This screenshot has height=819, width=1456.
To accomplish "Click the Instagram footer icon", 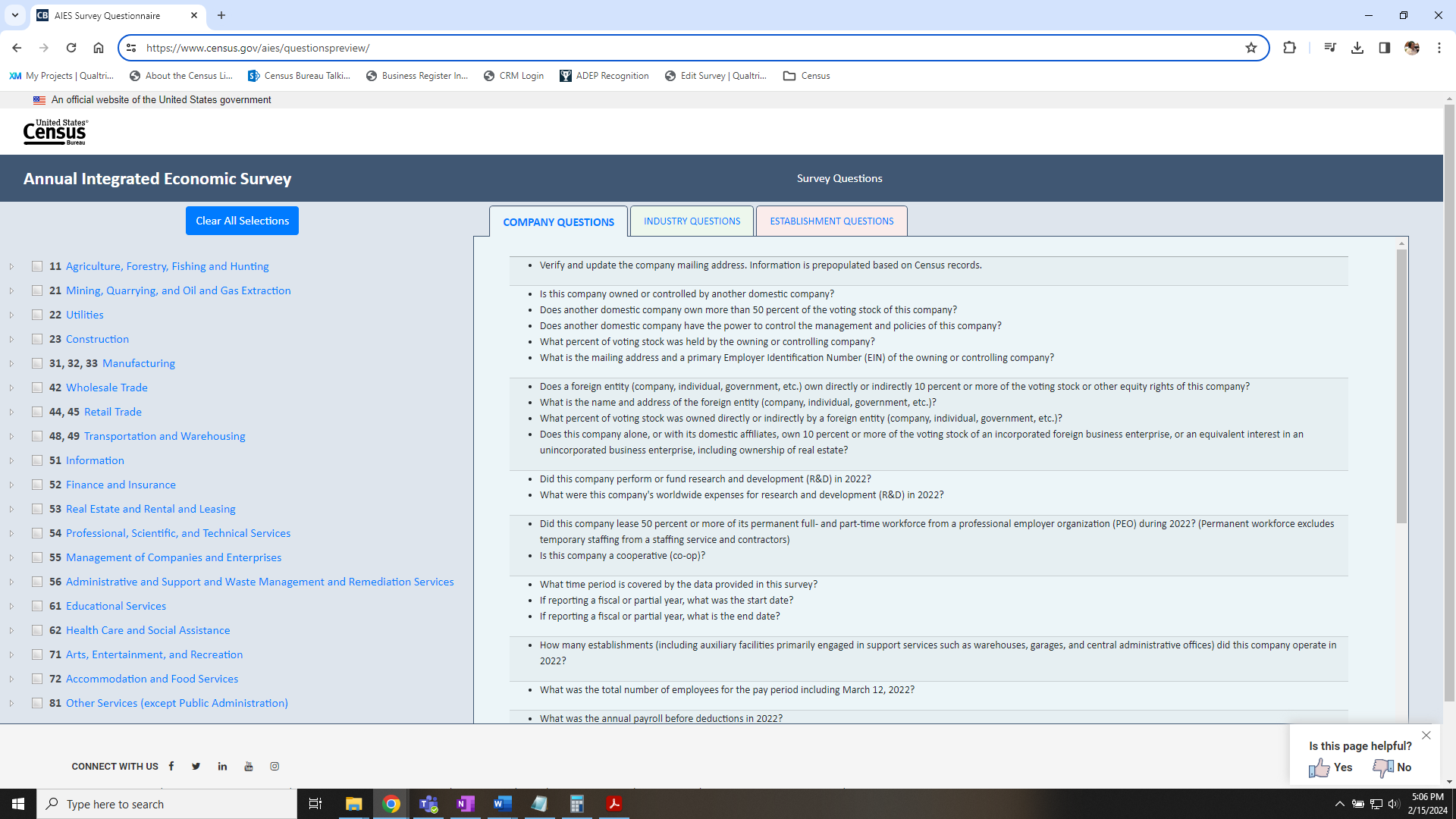I will [x=275, y=766].
